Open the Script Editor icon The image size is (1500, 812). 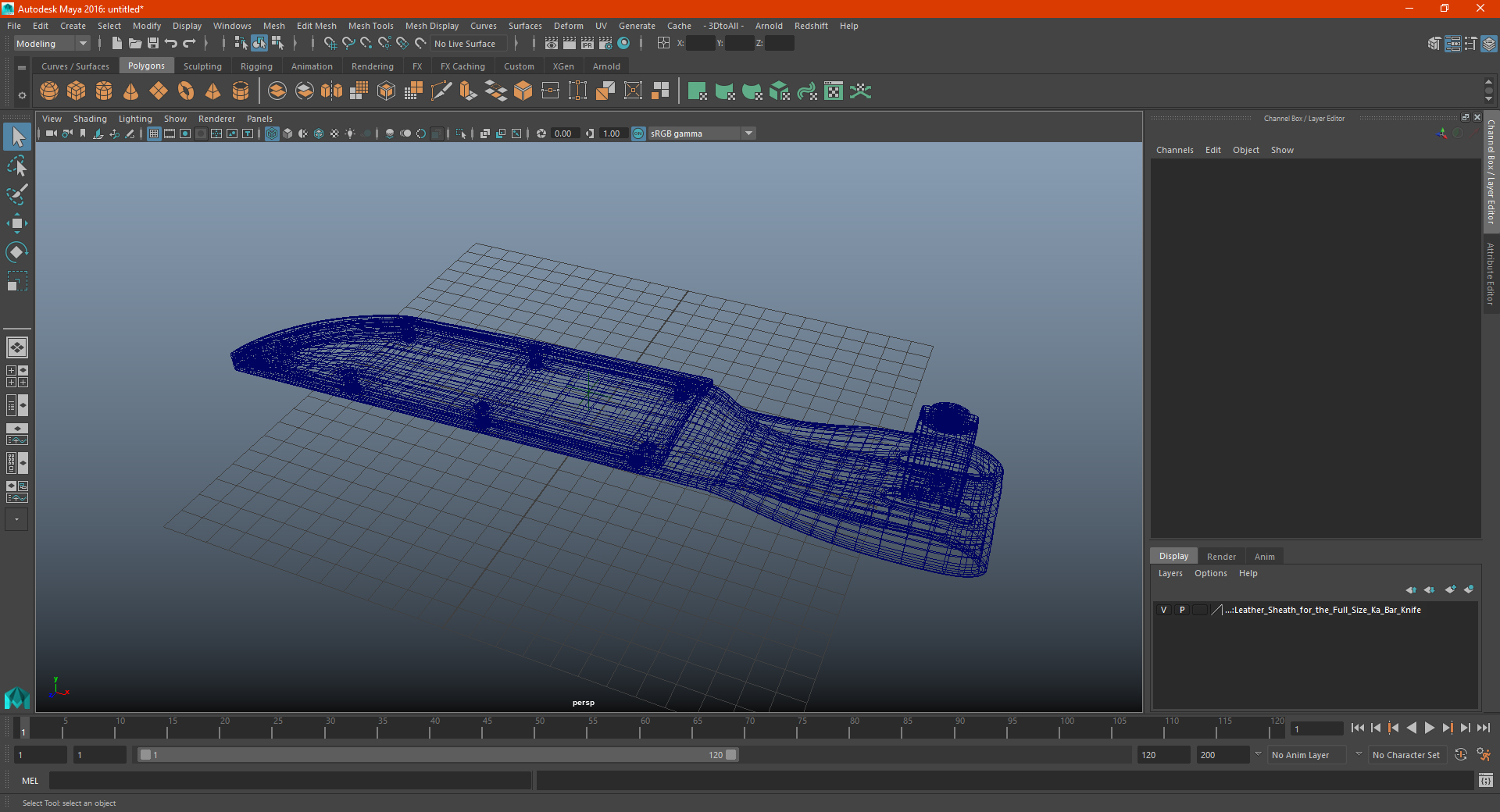pyautogui.click(x=1486, y=780)
